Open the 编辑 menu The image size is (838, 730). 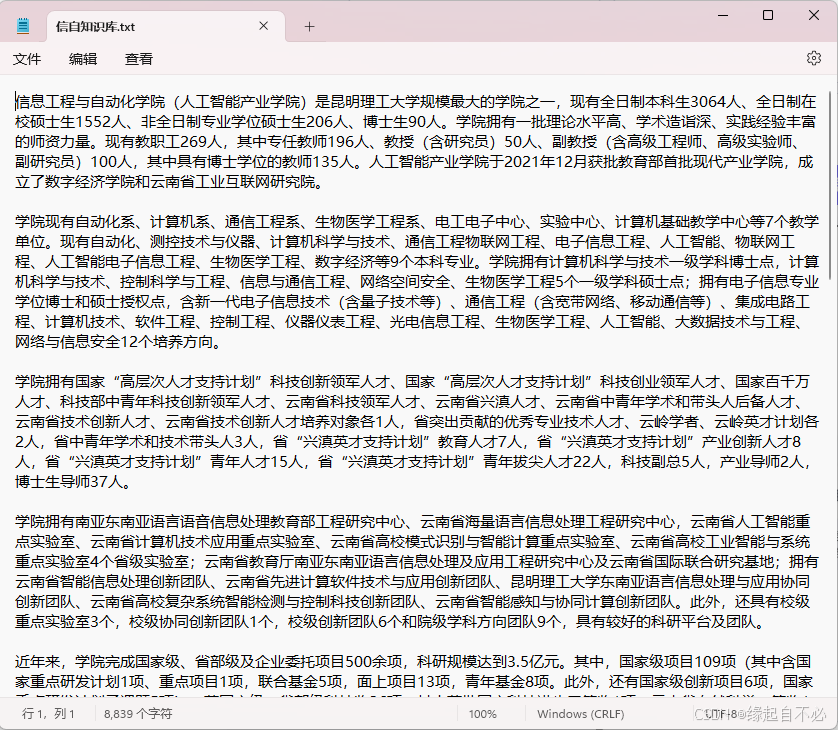83,59
